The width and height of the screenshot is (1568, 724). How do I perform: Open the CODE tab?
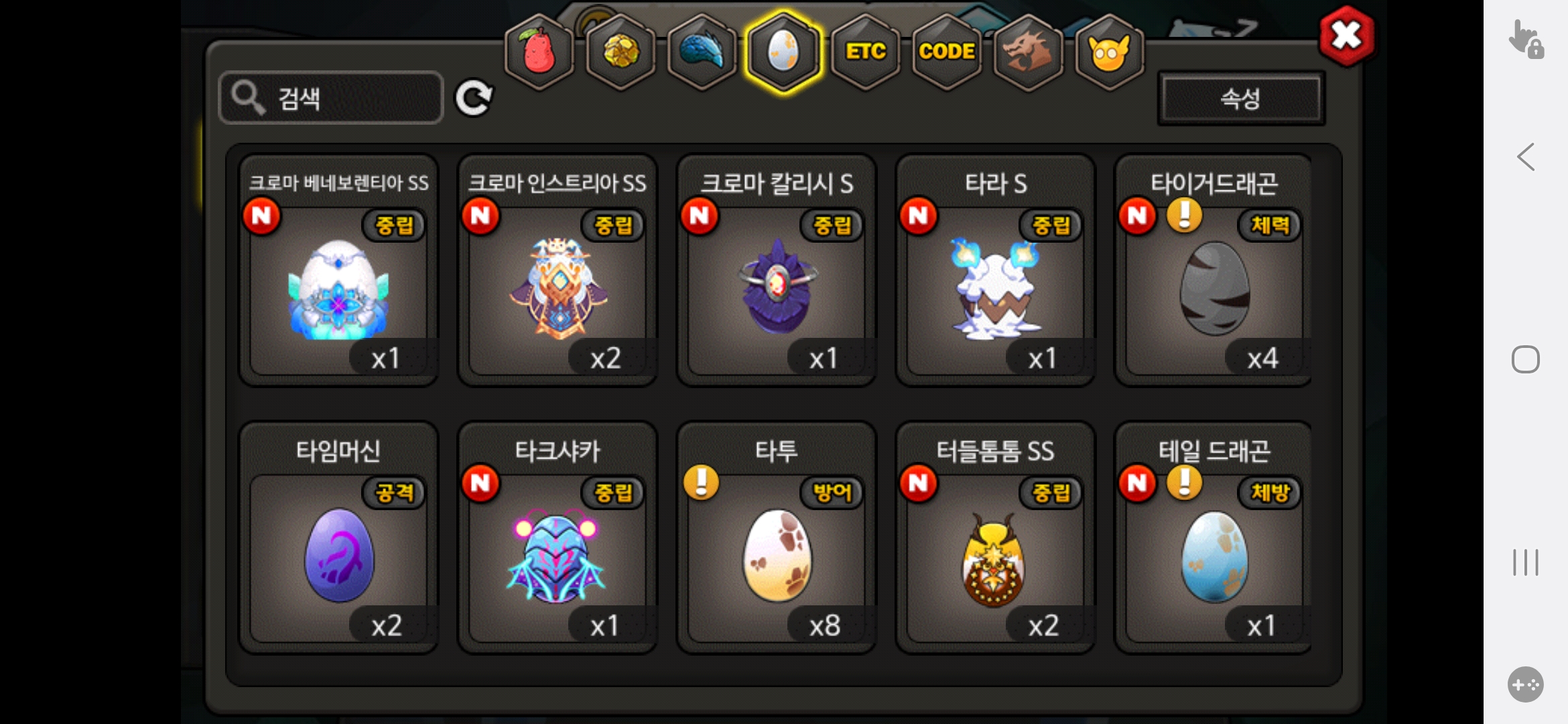(947, 52)
